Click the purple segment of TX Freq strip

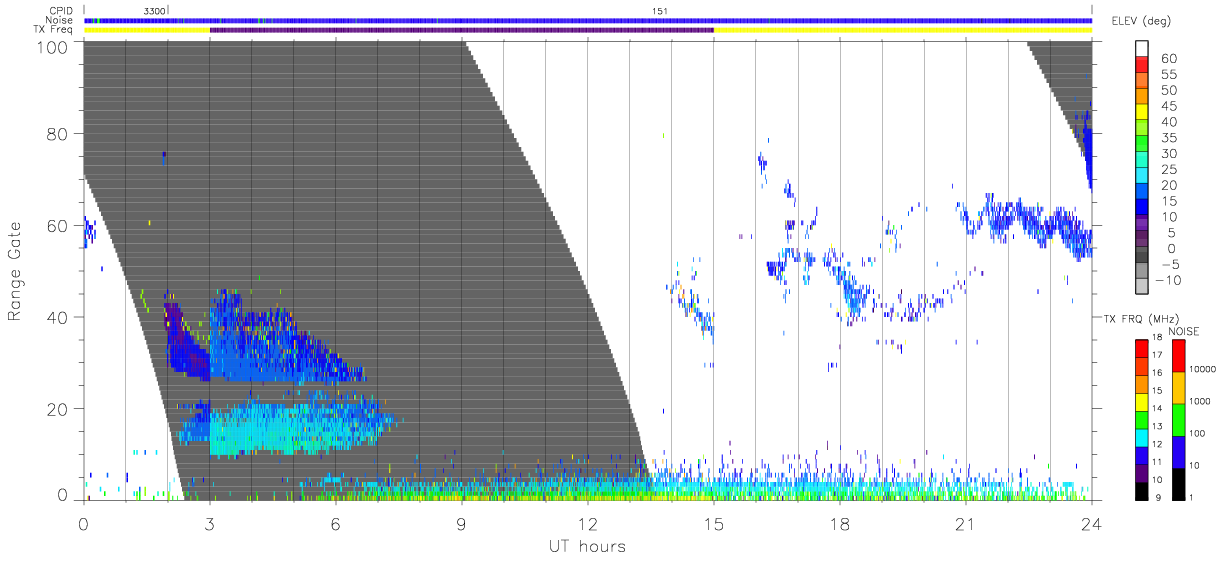coord(461,30)
